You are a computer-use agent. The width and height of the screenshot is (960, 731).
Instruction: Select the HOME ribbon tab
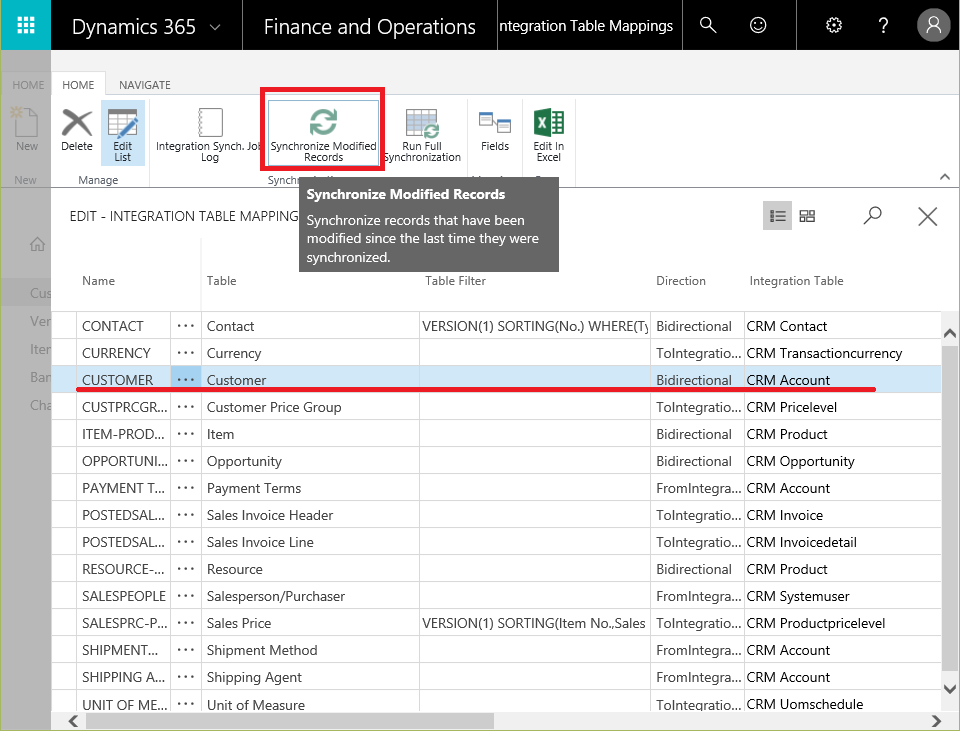pyautogui.click(x=79, y=85)
